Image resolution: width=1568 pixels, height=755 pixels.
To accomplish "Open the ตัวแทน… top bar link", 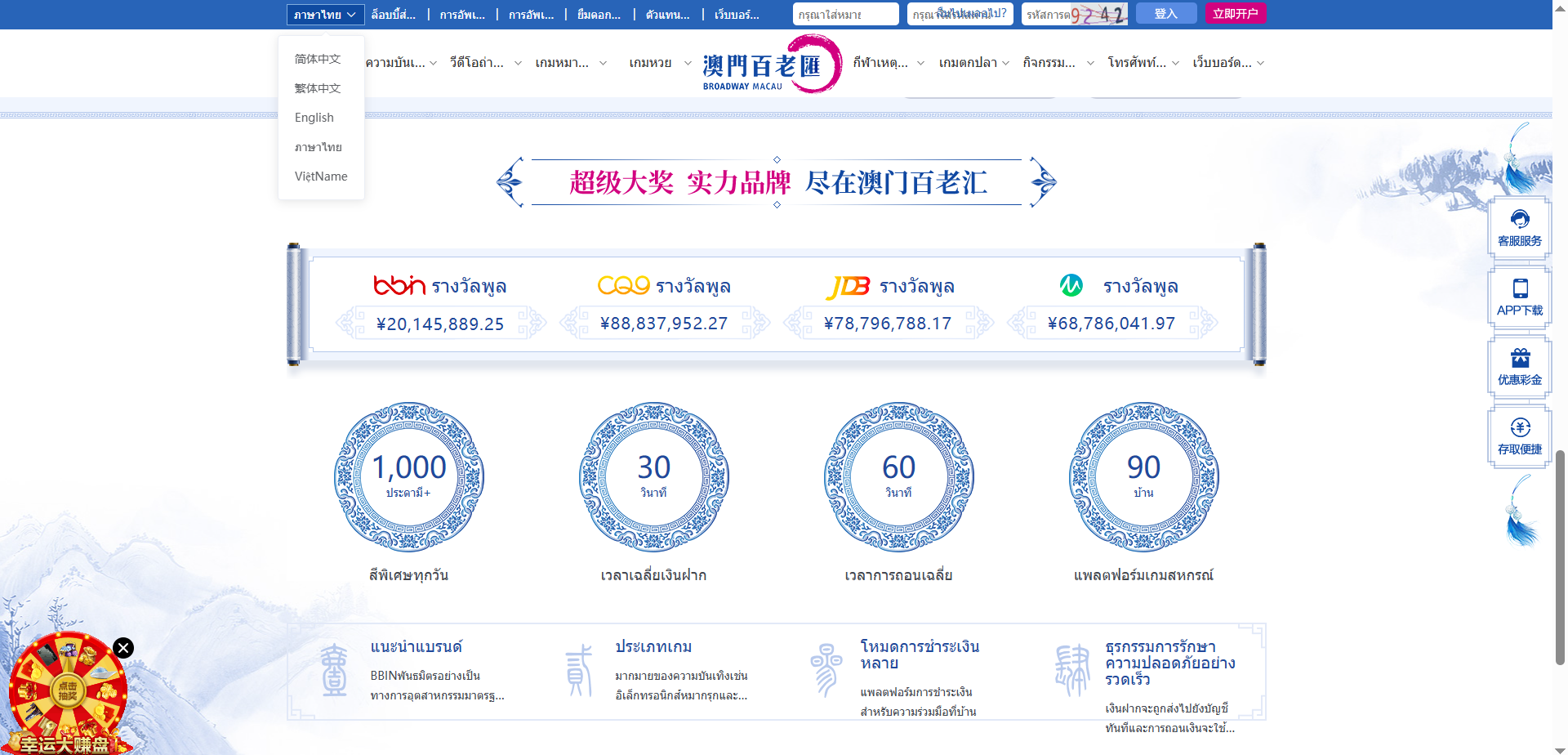I will pos(667,15).
